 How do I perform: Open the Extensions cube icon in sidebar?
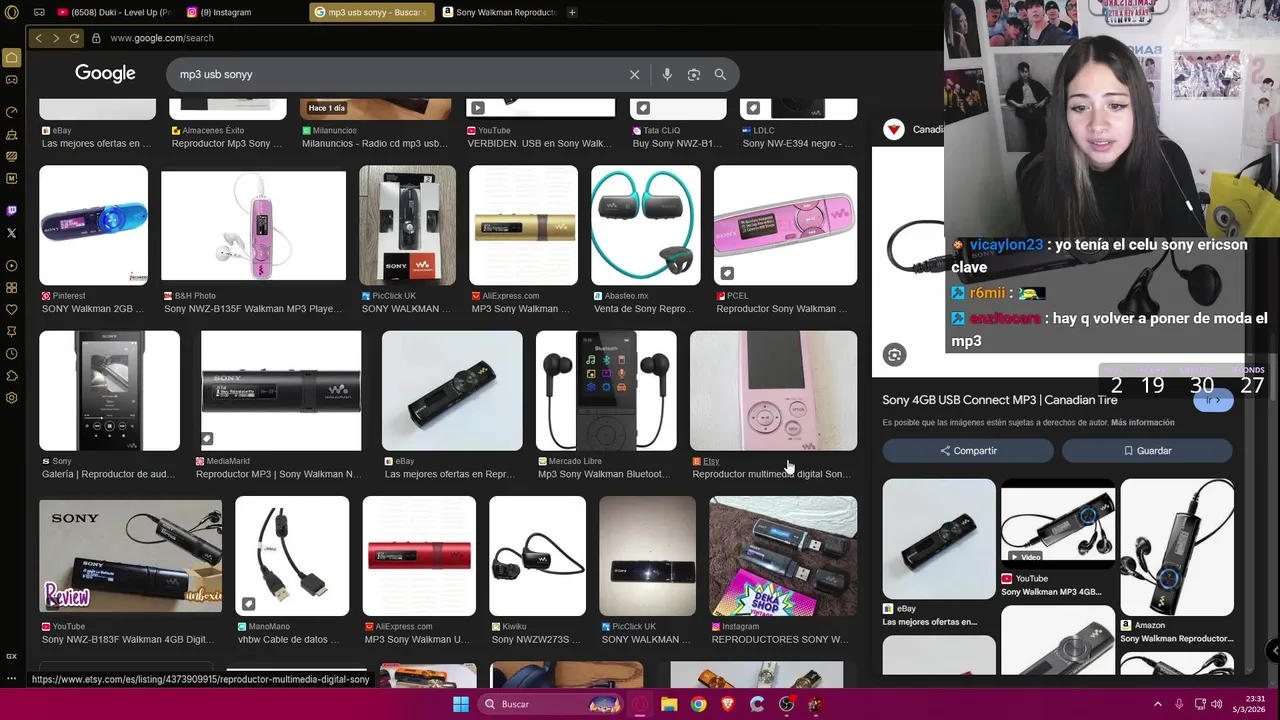[12, 376]
